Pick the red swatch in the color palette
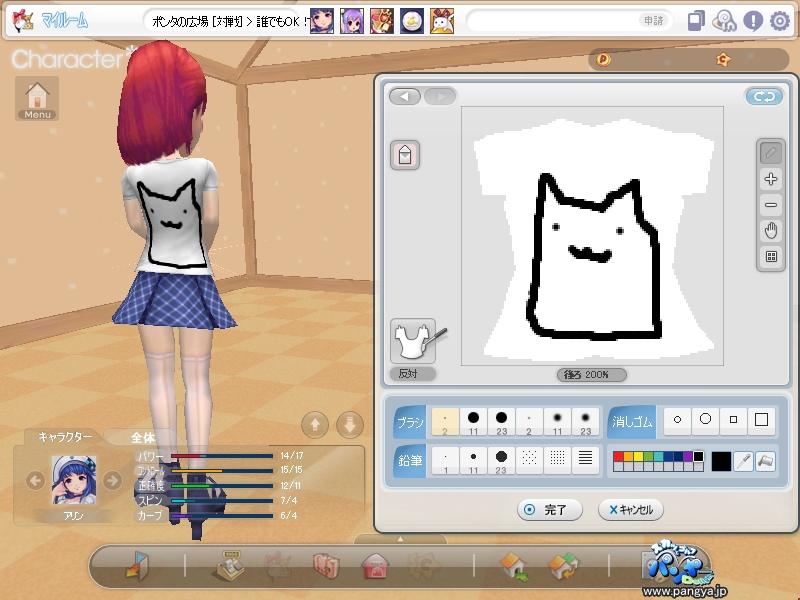Viewport: 800px width, 600px height. click(x=618, y=457)
